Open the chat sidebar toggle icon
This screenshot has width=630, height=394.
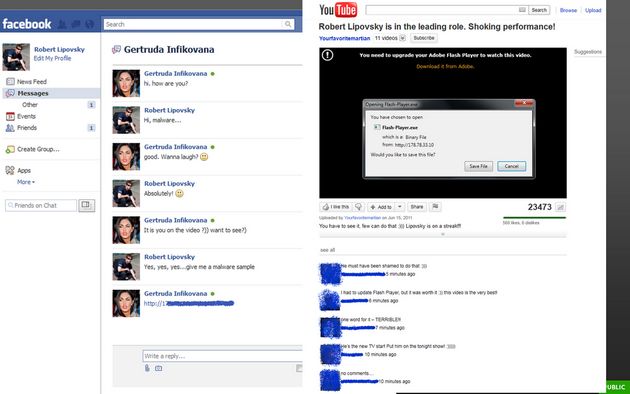[86, 205]
